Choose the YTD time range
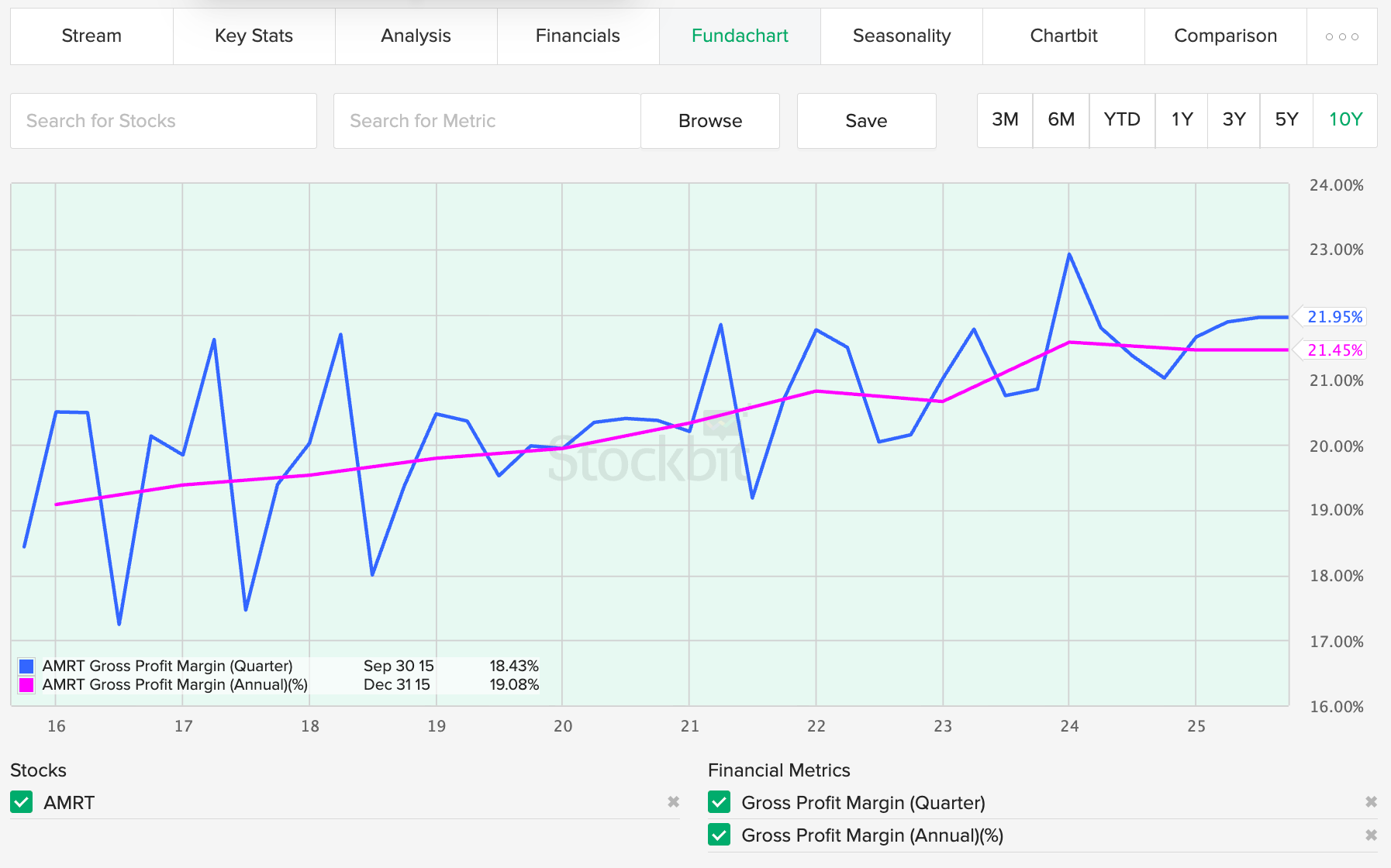This screenshot has width=1391, height=868. [x=1122, y=120]
